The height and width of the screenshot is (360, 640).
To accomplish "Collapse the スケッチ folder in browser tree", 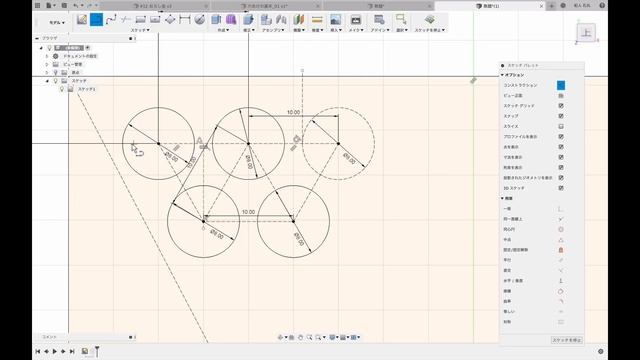I will [47, 81].
